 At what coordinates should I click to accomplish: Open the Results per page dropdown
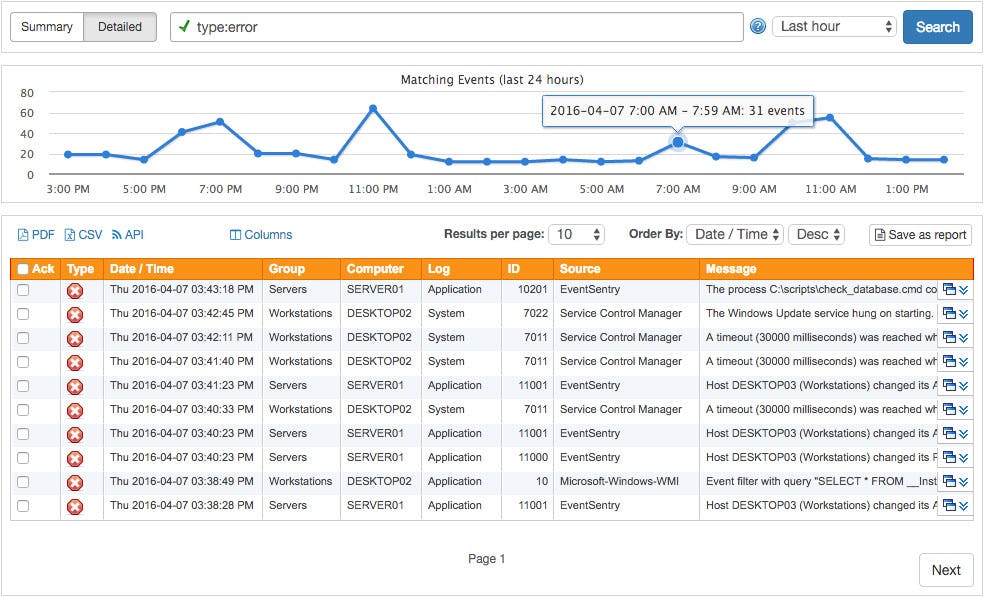coord(577,234)
